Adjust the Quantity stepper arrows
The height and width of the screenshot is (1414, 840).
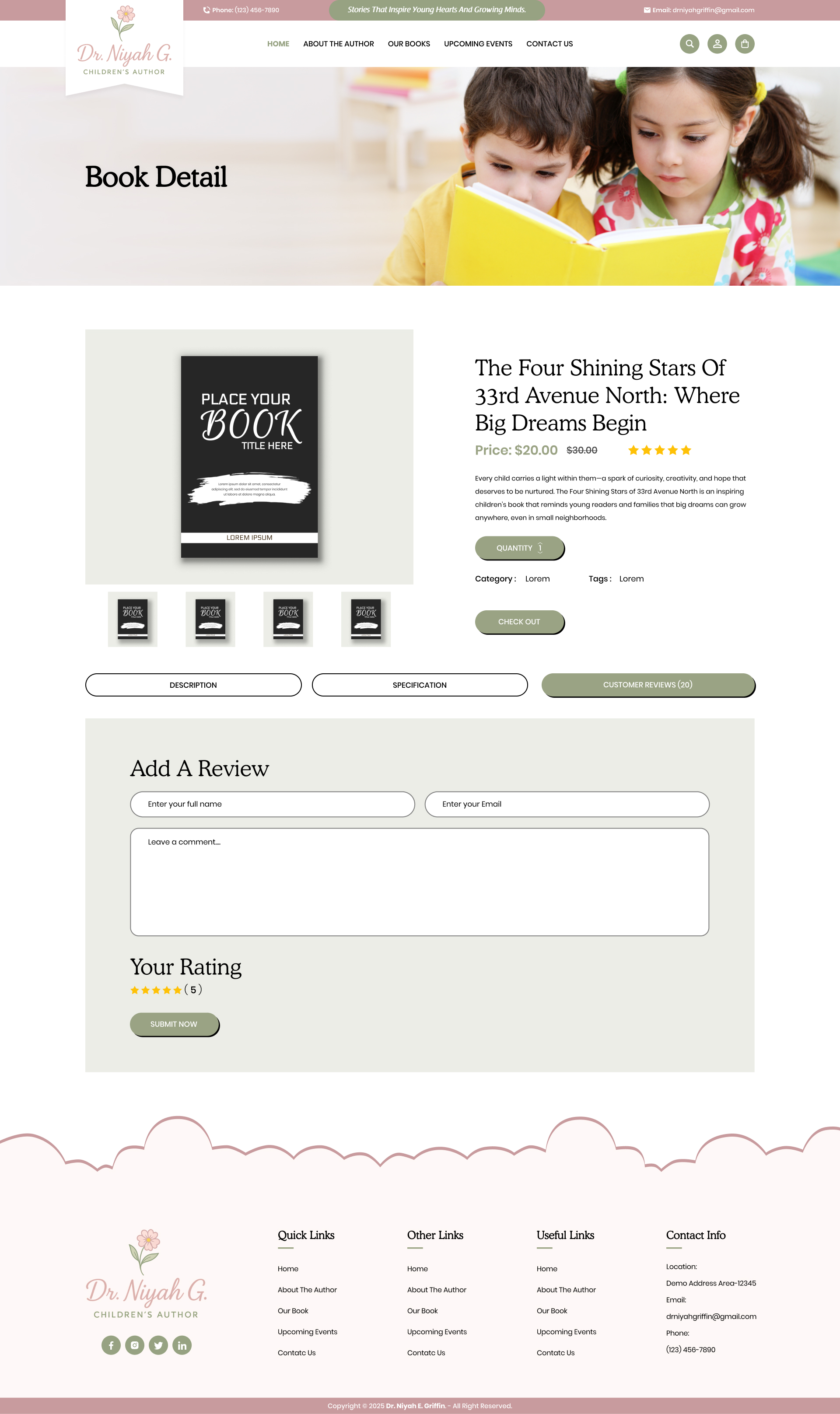coord(540,547)
